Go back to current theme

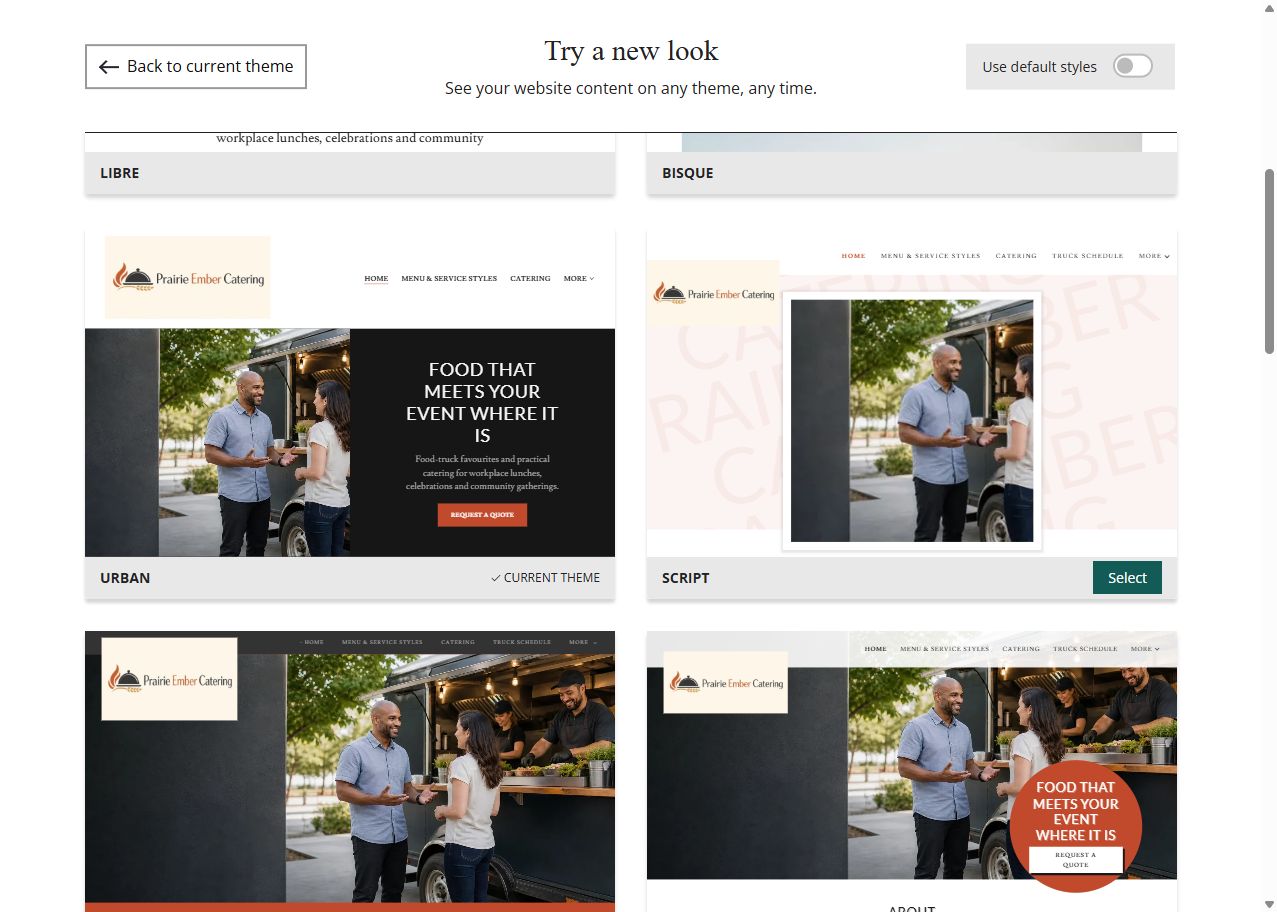point(196,66)
